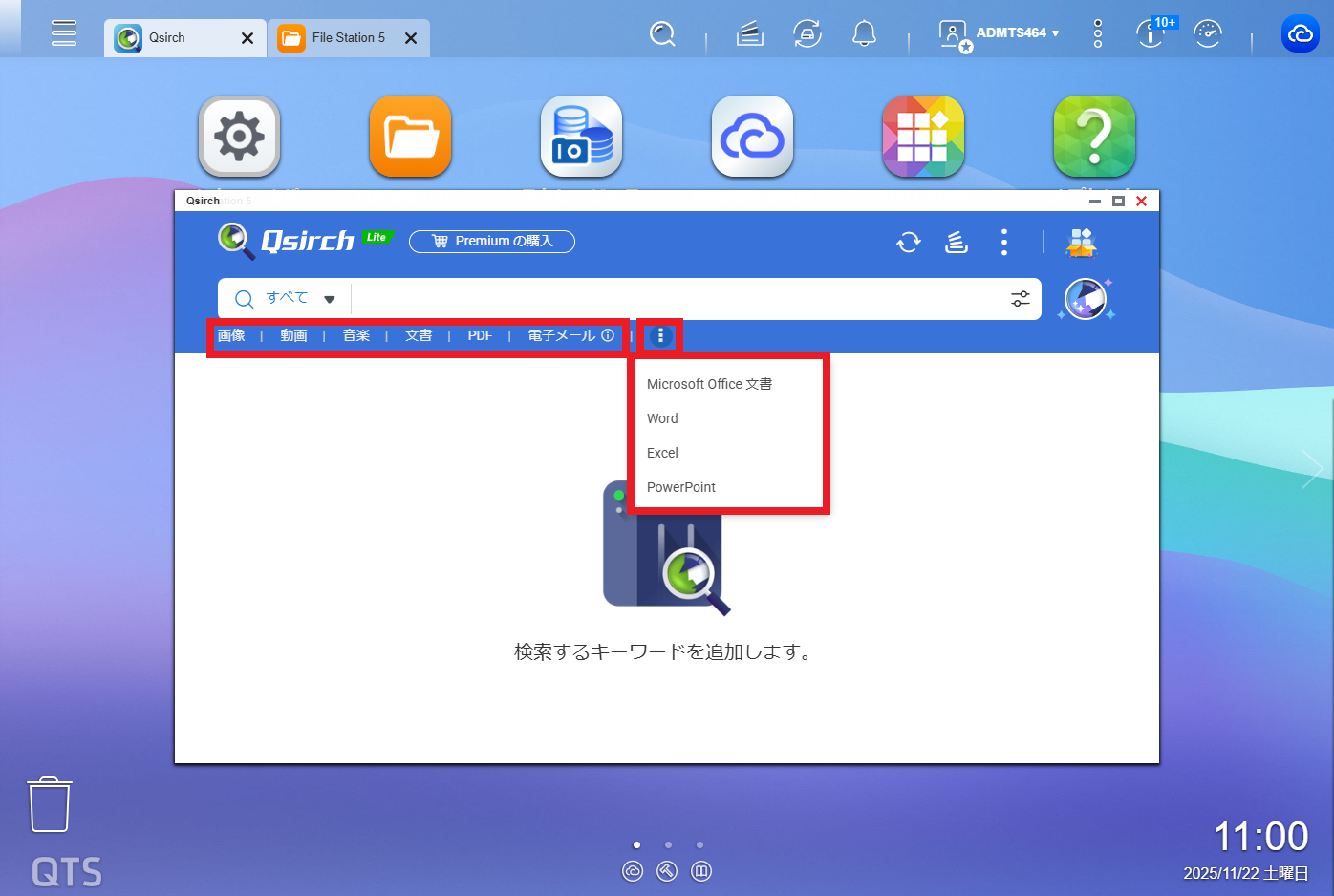The height and width of the screenshot is (896, 1334).
Task: Open the Qsirch header three-dot menu
Action: tap(1003, 243)
